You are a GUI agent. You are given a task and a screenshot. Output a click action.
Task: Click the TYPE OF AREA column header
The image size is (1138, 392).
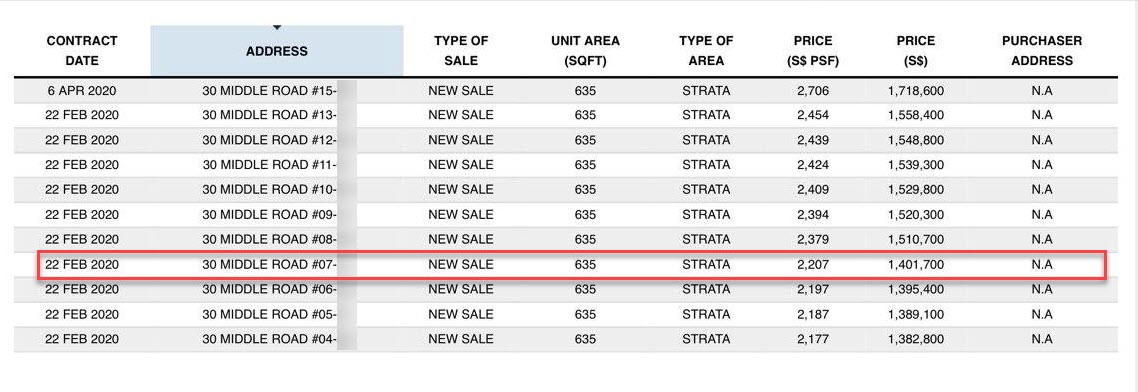point(706,51)
